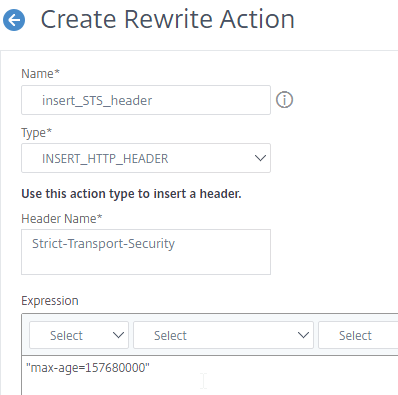Click the 'Use this action type' help text
The height and width of the screenshot is (395, 398).
pos(131,193)
